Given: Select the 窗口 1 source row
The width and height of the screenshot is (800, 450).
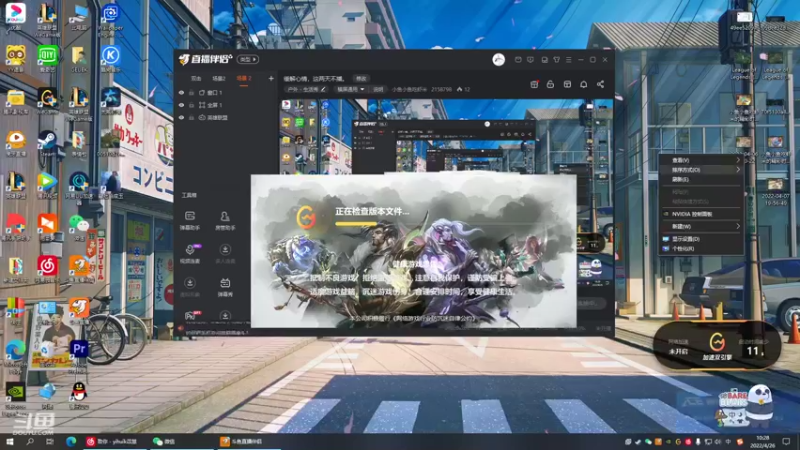Looking at the screenshot, I should (228, 93).
